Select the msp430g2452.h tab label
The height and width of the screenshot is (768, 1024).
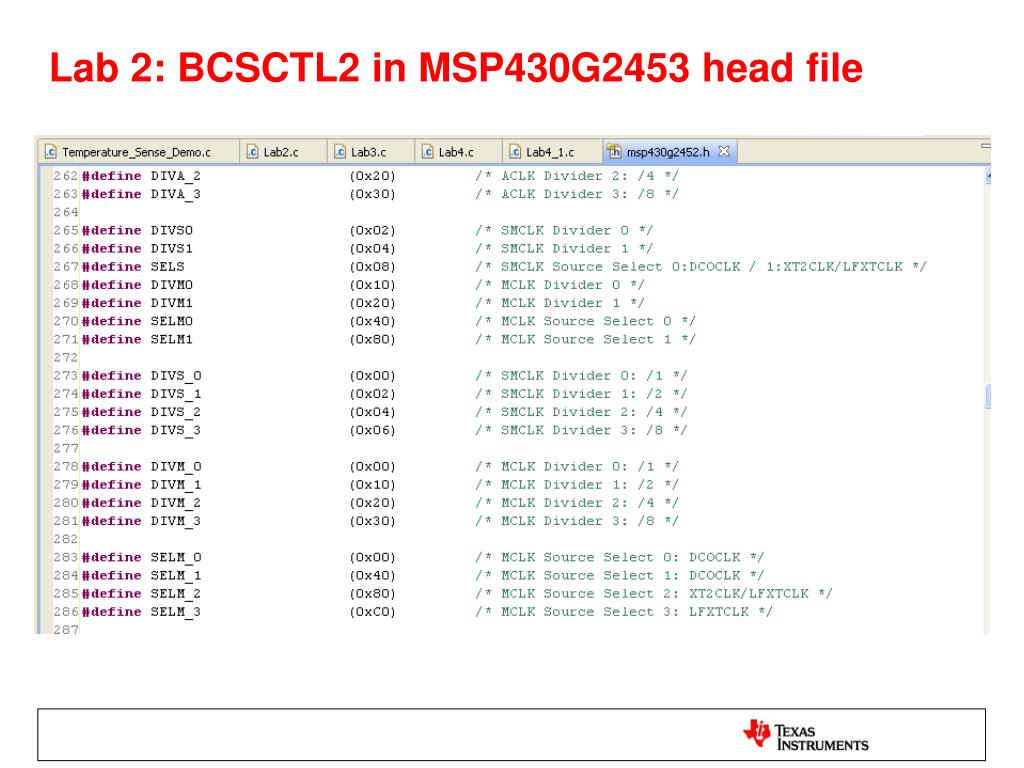(667, 152)
